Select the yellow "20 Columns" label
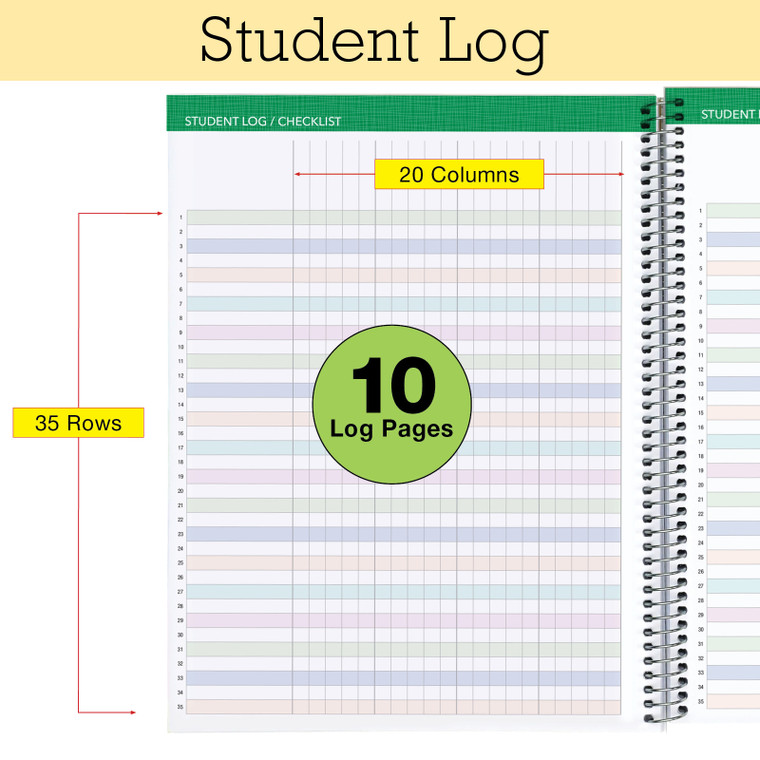This screenshot has width=760, height=760. click(x=459, y=175)
